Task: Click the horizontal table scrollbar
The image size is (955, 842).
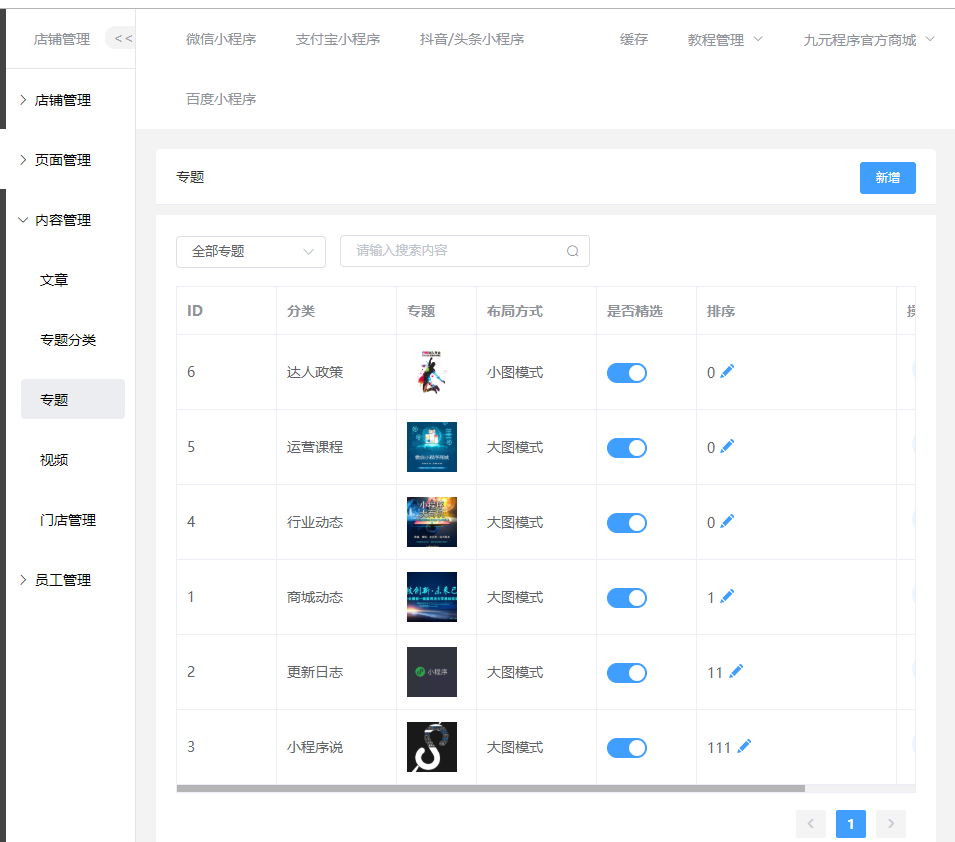Action: coord(490,789)
